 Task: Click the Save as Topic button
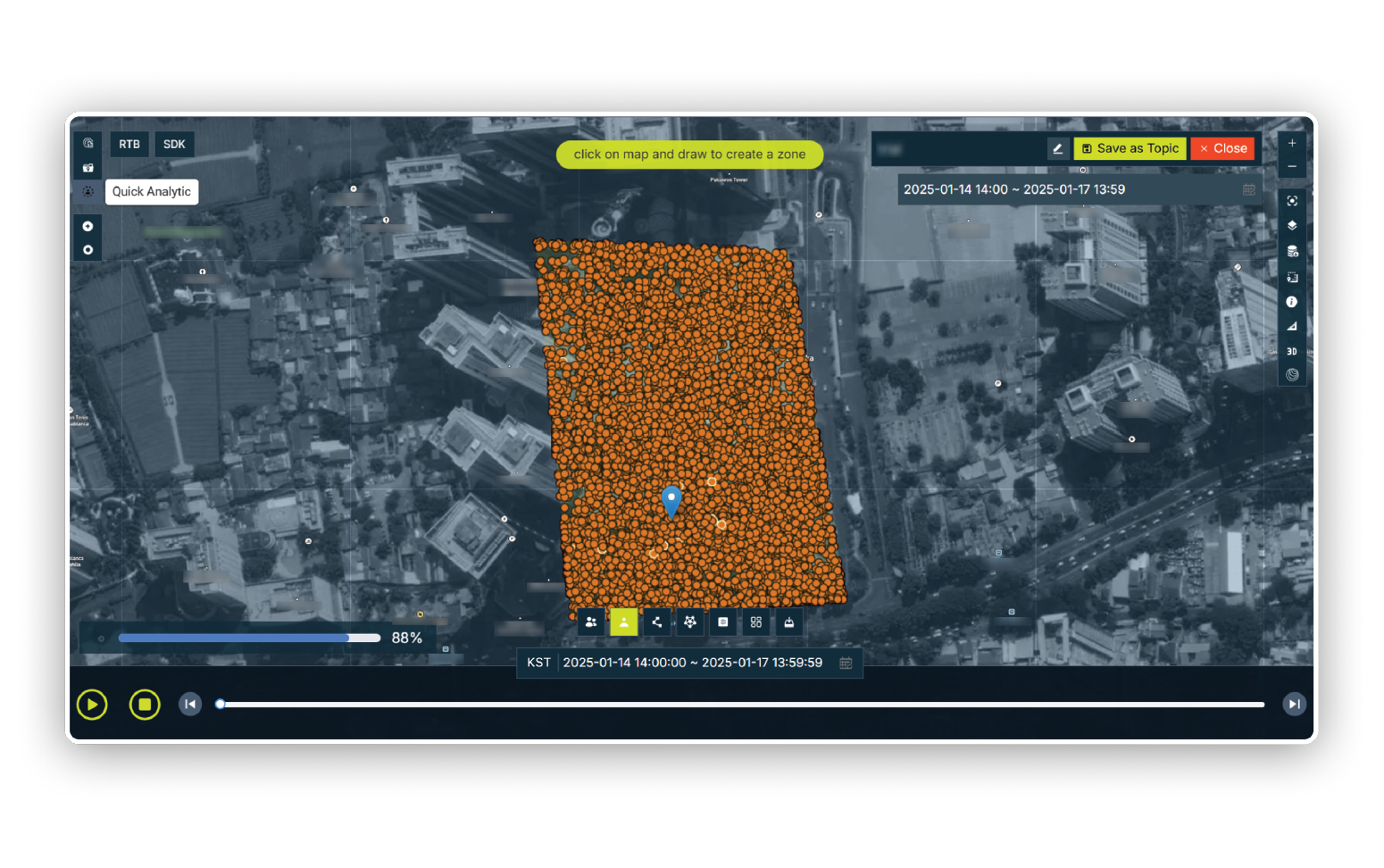tap(1130, 148)
